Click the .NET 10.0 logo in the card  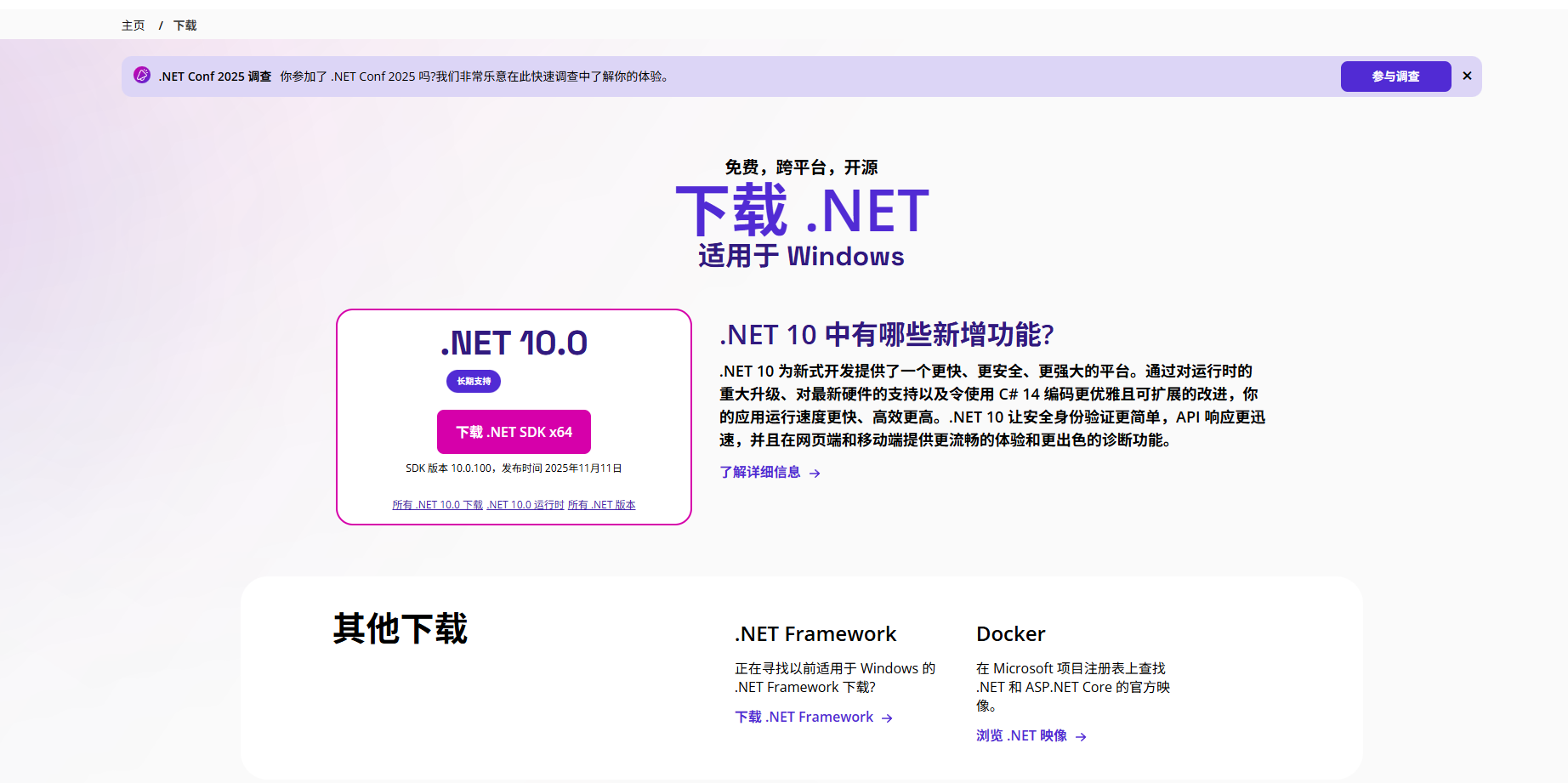click(514, 343)
